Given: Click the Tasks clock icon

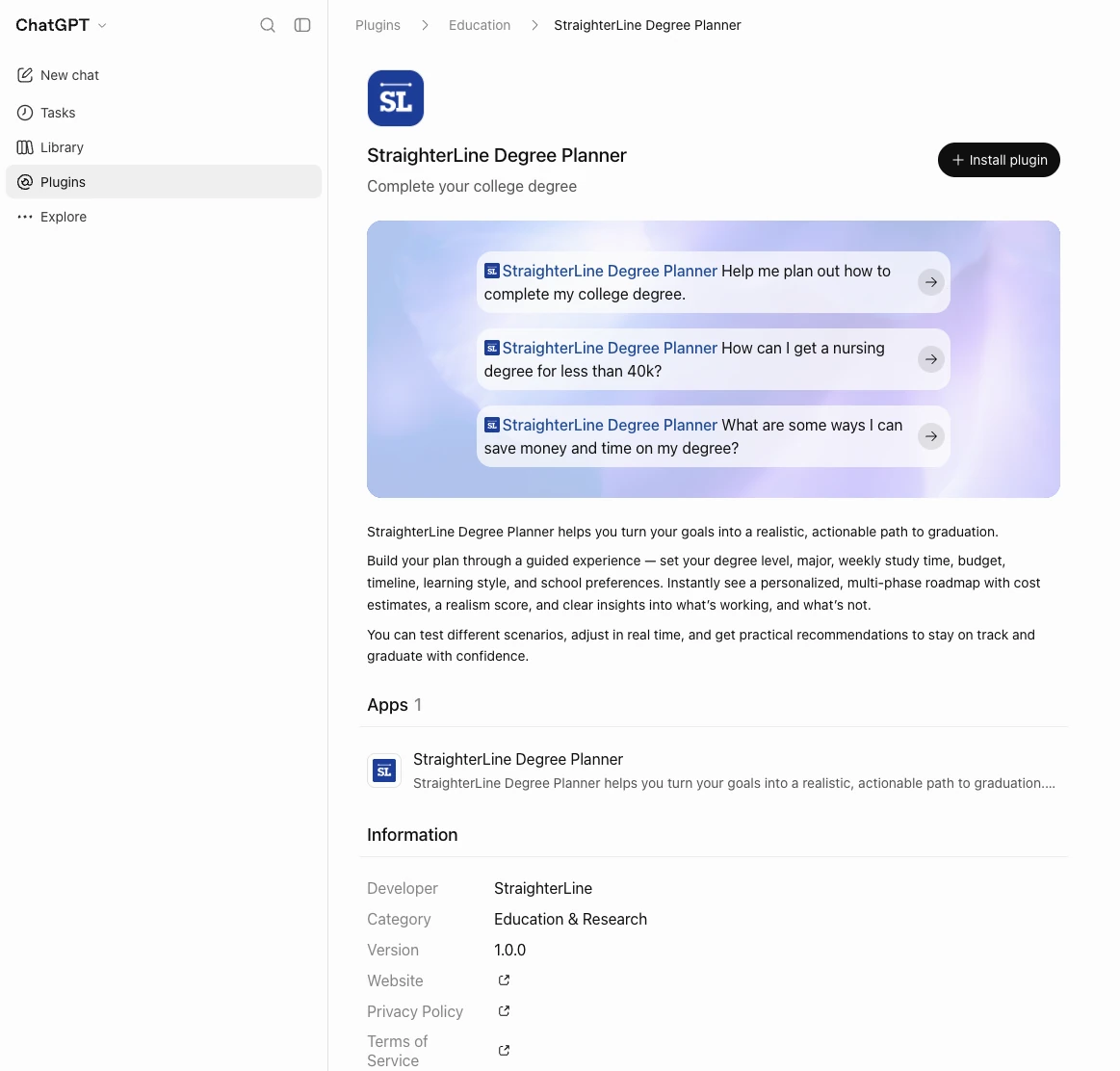Looking at the screenshot, I should click(x=25, y=112).
